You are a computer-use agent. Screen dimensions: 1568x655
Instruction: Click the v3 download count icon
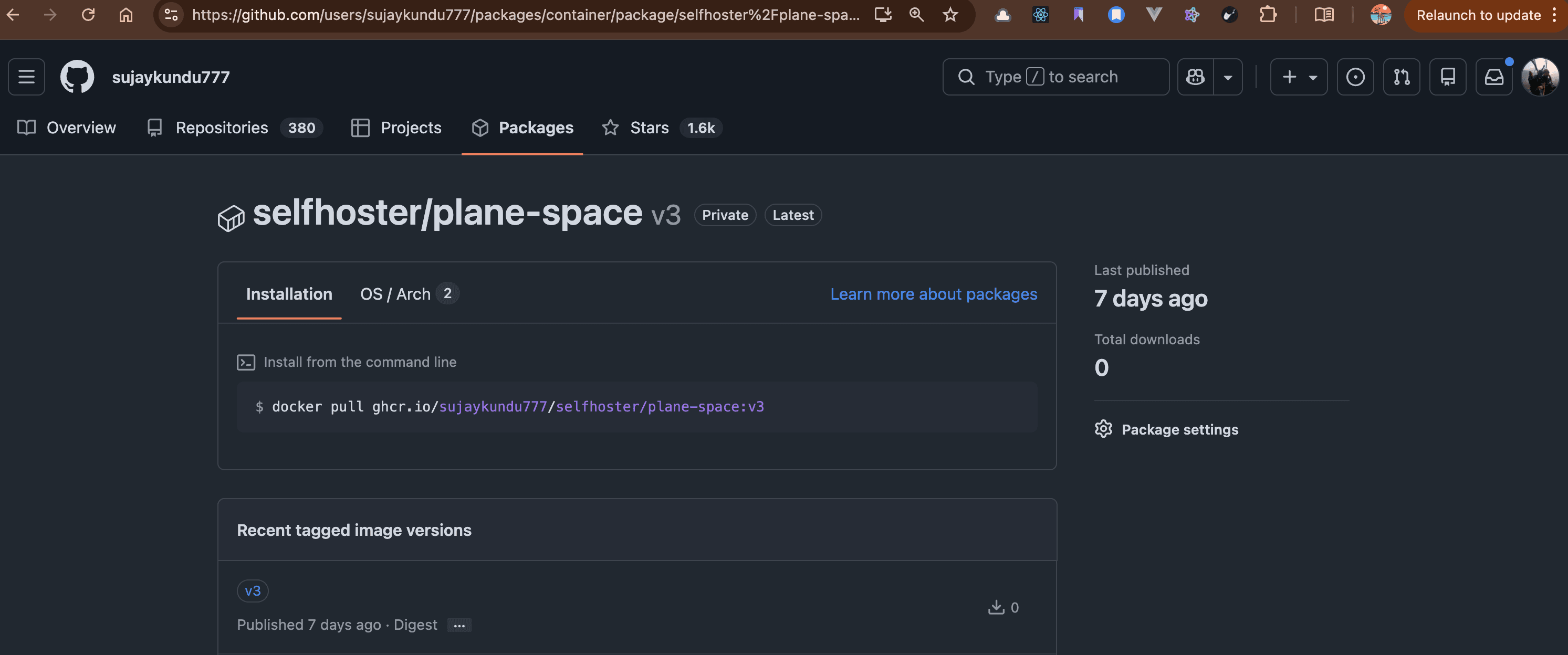[996, 607]
